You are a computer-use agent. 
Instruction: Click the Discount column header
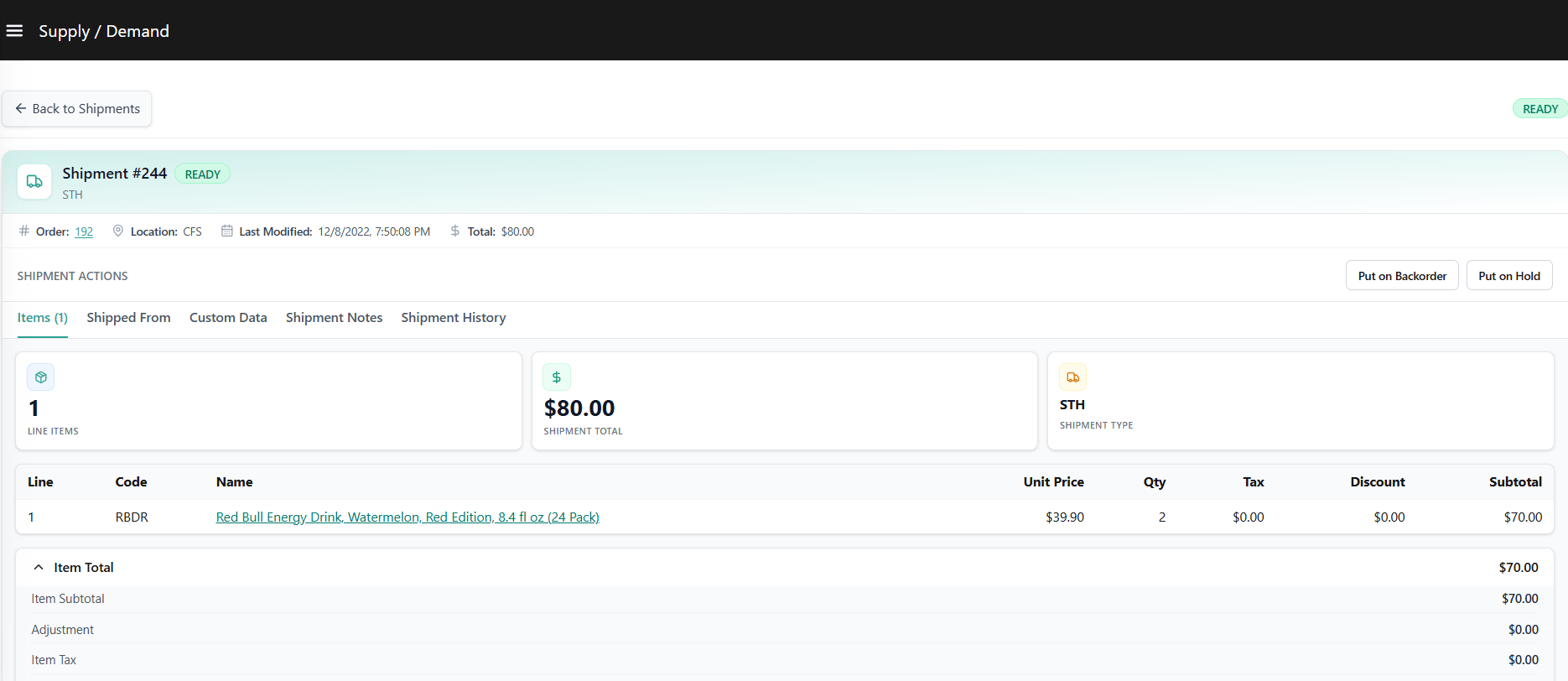1378,482
